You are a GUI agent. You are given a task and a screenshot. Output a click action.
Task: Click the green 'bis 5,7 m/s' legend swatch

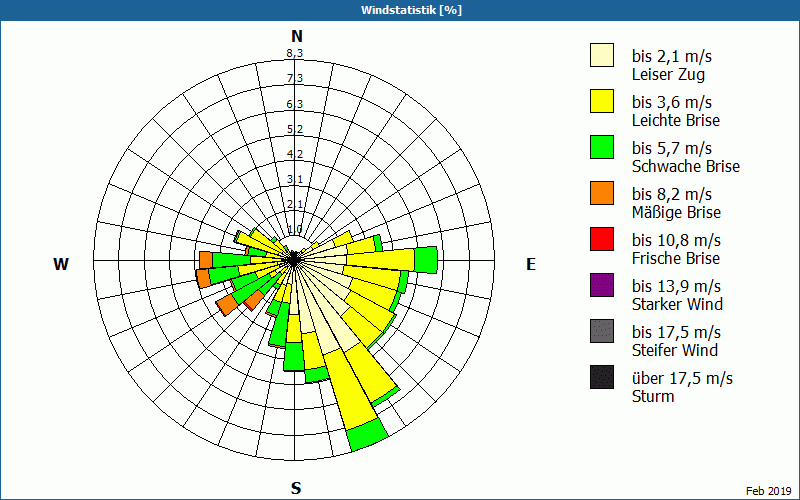coord(602,147)
